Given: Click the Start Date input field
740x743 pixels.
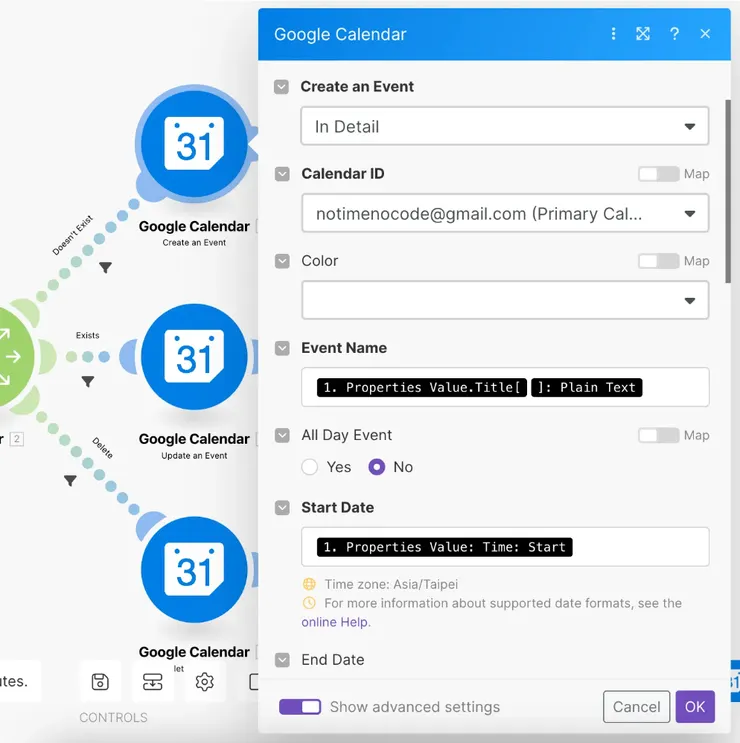Looking at the screenshot, I should [x=505, y=547].
